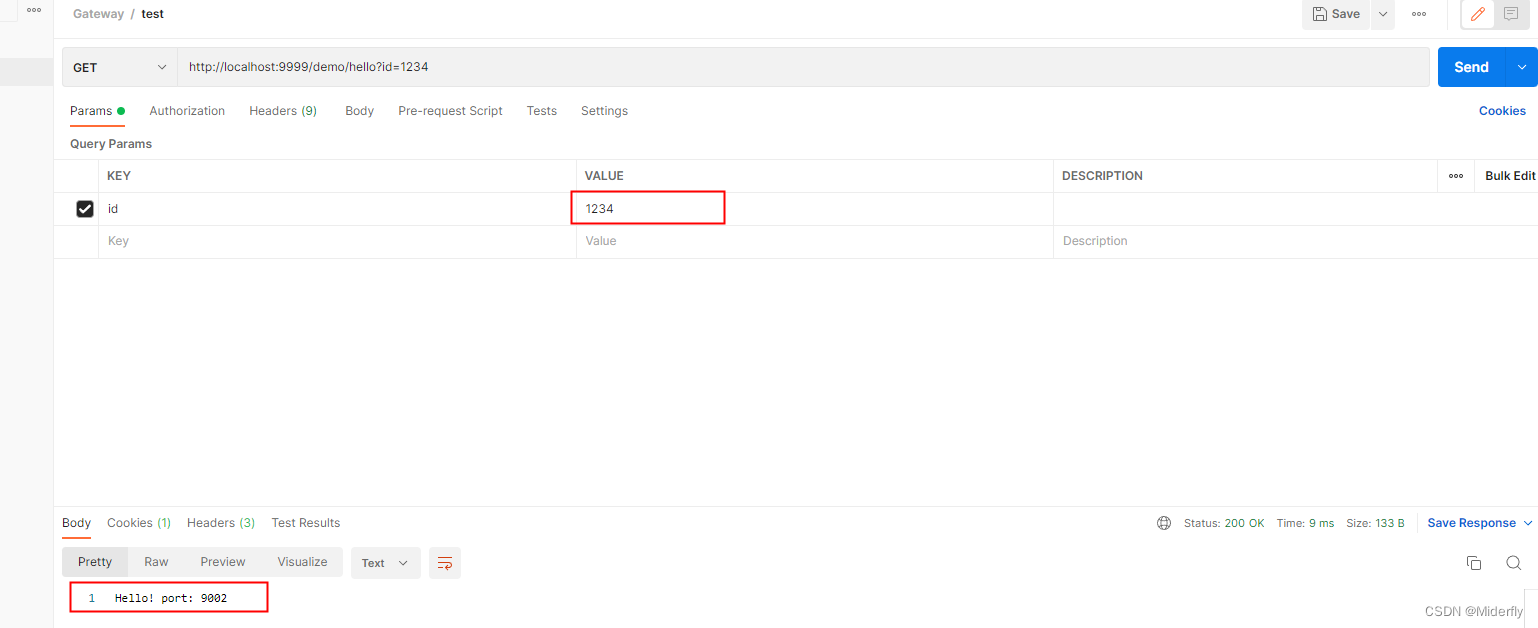Open the request Body tab
This screenshot has width=1538, height=628.
pyautogui.click(x=359, y=111)
